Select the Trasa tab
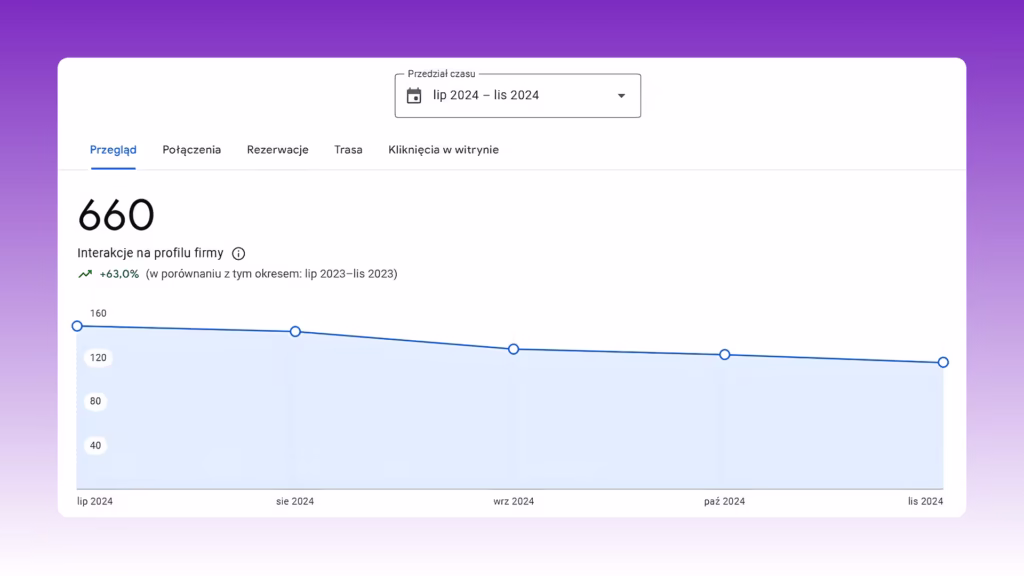The width and height of the screenshot is (1024, 576). click(x=348, y=150)
